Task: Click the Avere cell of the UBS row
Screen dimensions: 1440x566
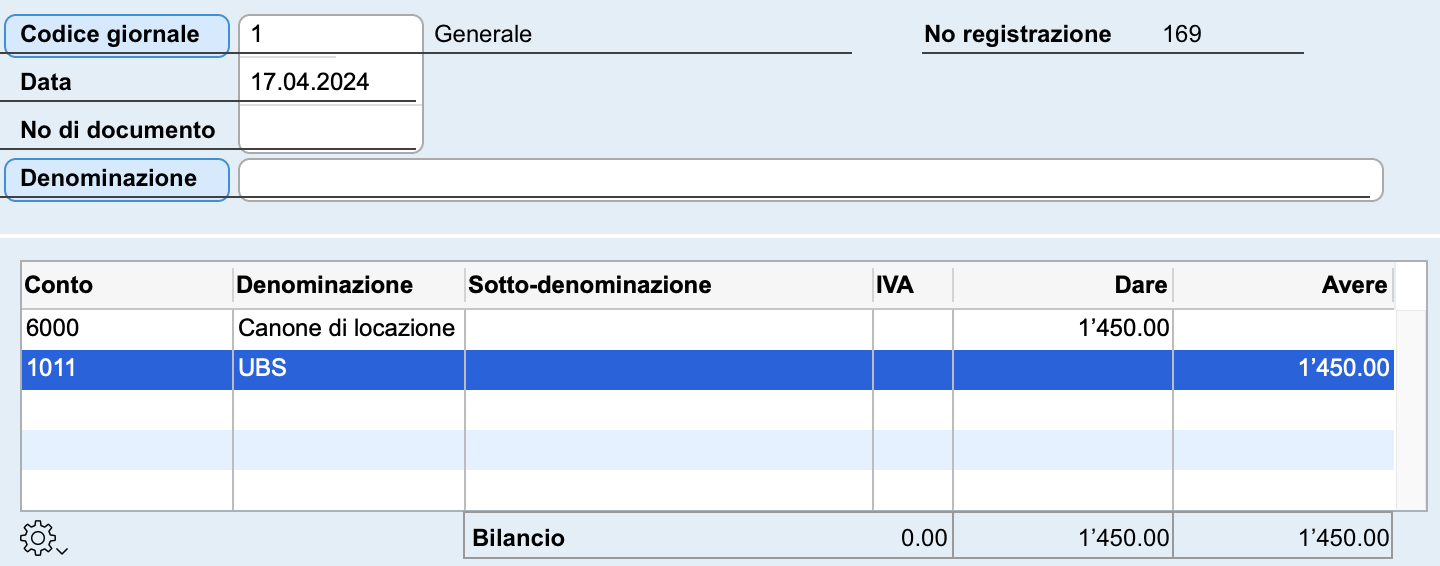Action: [1284, 369]
